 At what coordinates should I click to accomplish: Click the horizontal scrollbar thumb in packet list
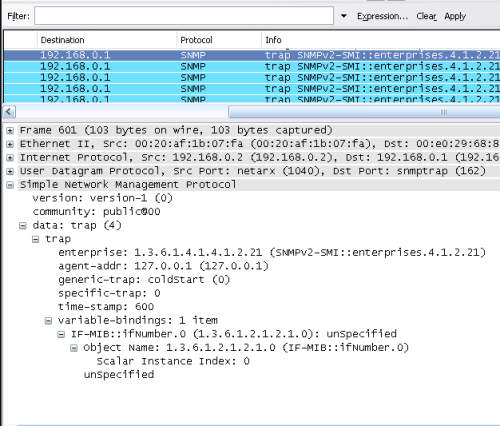pyautogui.click(x=364, y=112)
